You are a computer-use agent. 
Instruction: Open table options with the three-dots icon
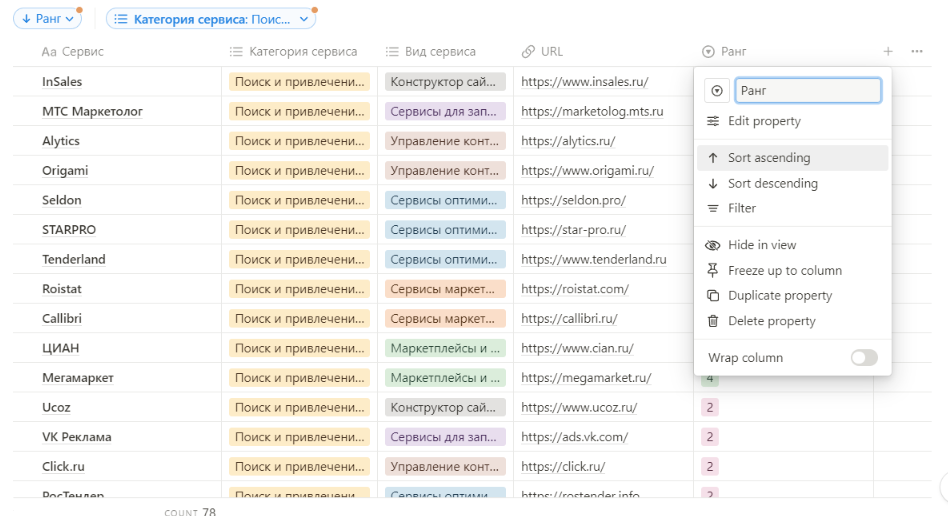coord(917,51)
